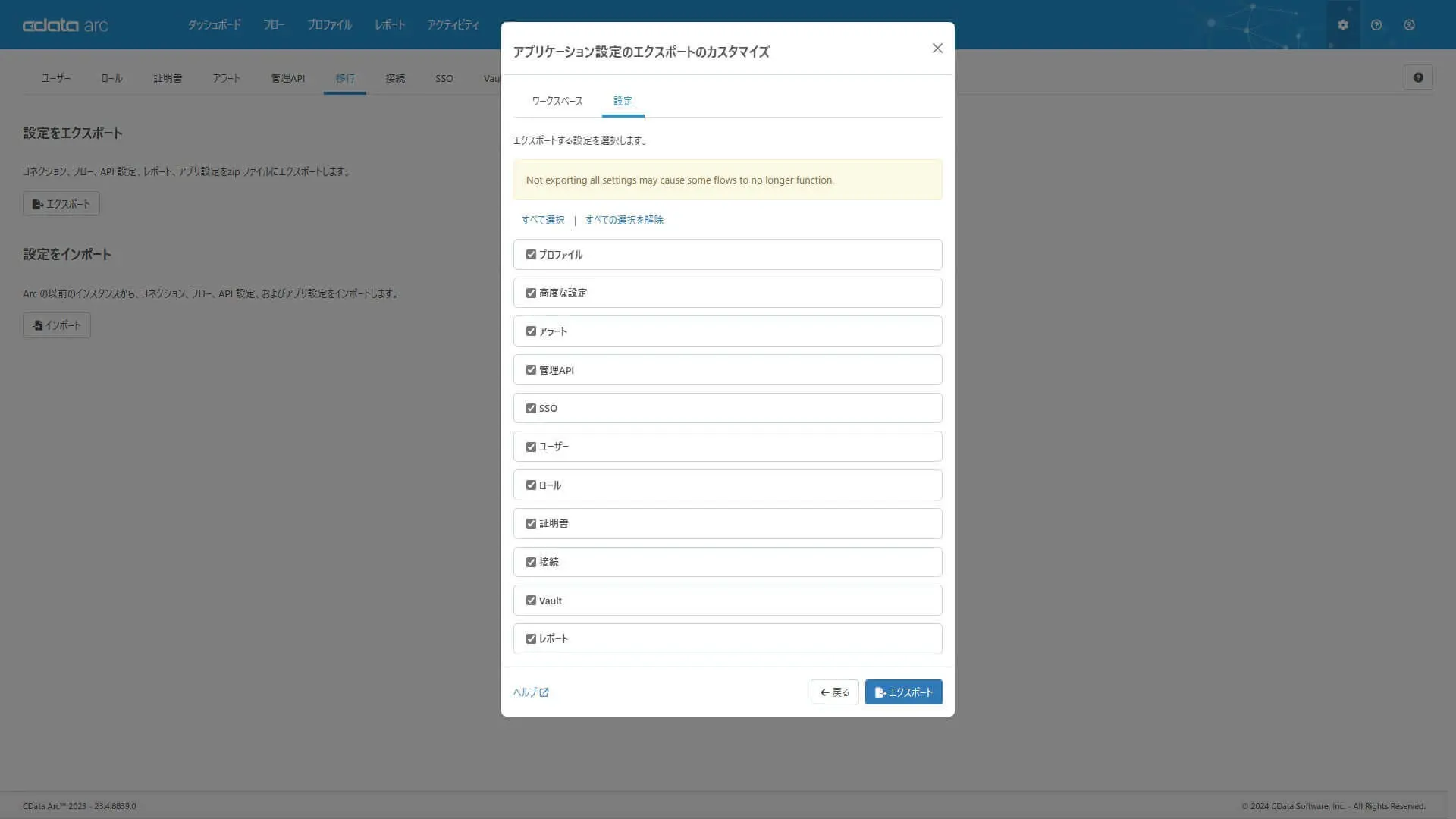
Task: Click the 戻る back button
Action: coord(834,692)
